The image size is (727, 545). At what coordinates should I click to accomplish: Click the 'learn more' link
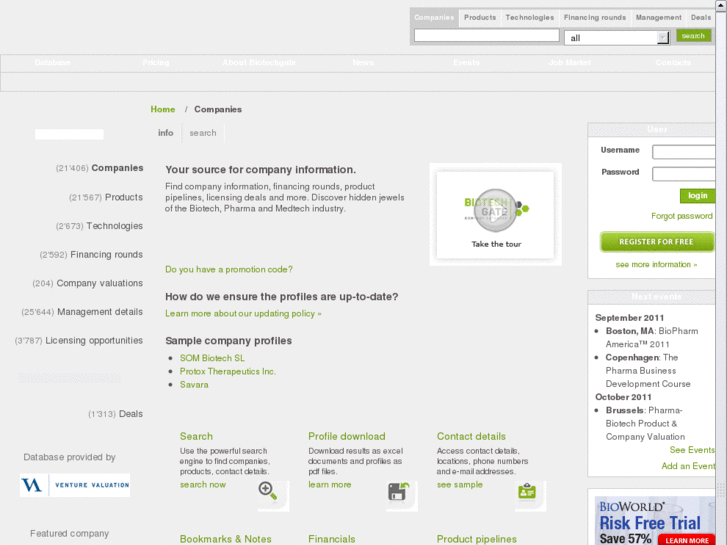[330, 485]
